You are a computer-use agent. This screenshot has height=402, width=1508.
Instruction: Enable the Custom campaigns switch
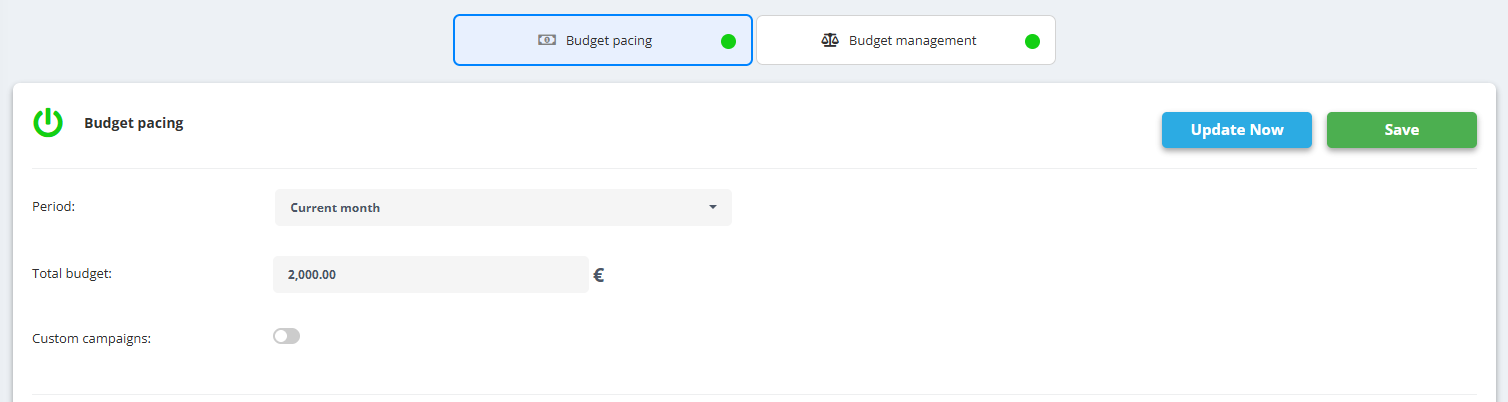(x=286, y=336)
